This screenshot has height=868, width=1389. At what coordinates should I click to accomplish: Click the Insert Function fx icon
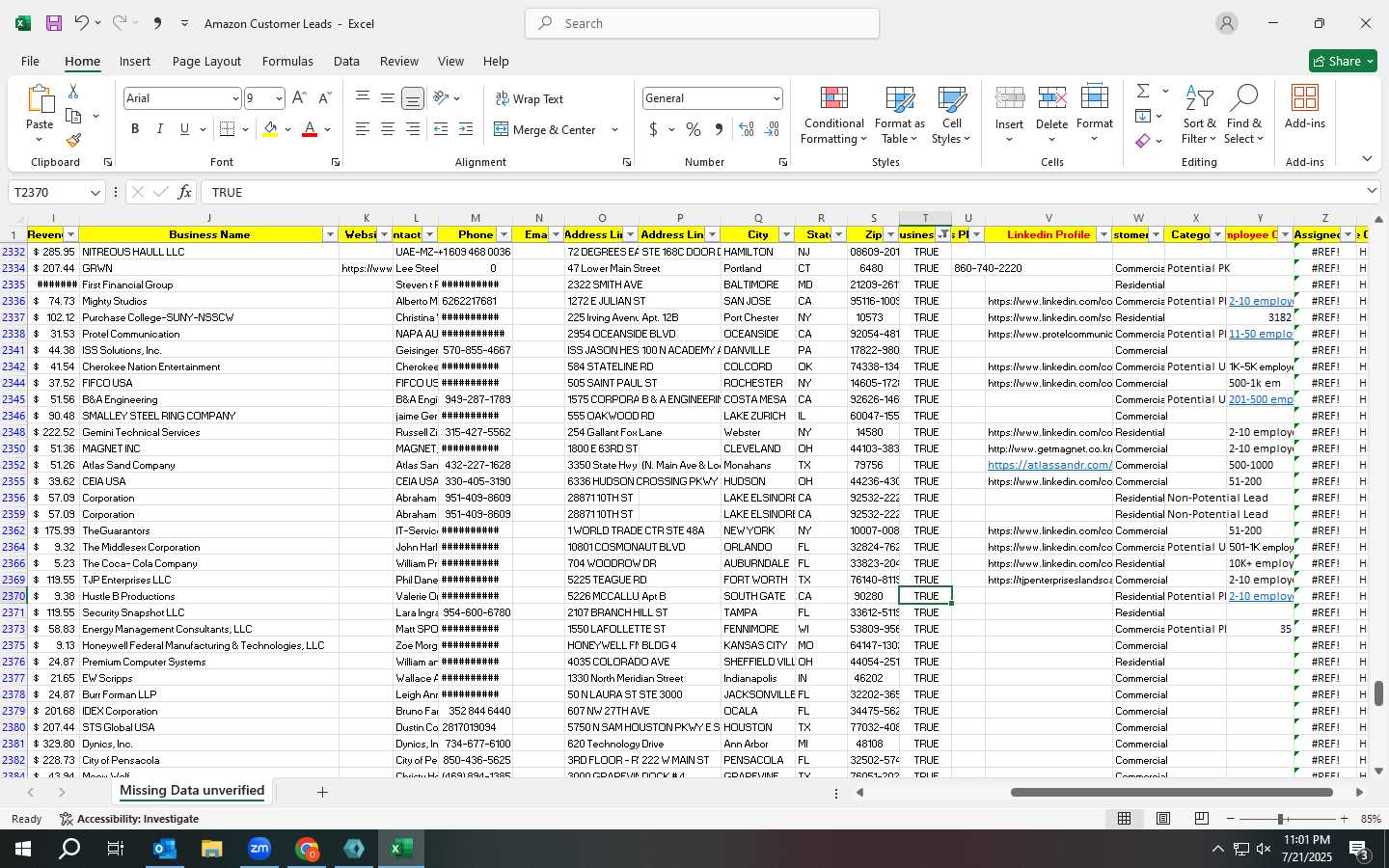(184, 192)
